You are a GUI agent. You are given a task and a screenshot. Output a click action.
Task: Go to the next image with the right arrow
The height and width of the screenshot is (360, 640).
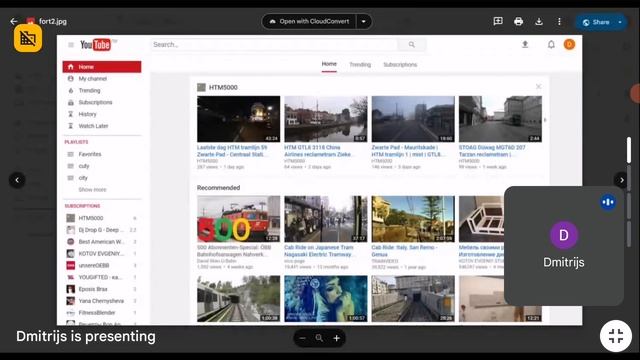tap(622, 180)
